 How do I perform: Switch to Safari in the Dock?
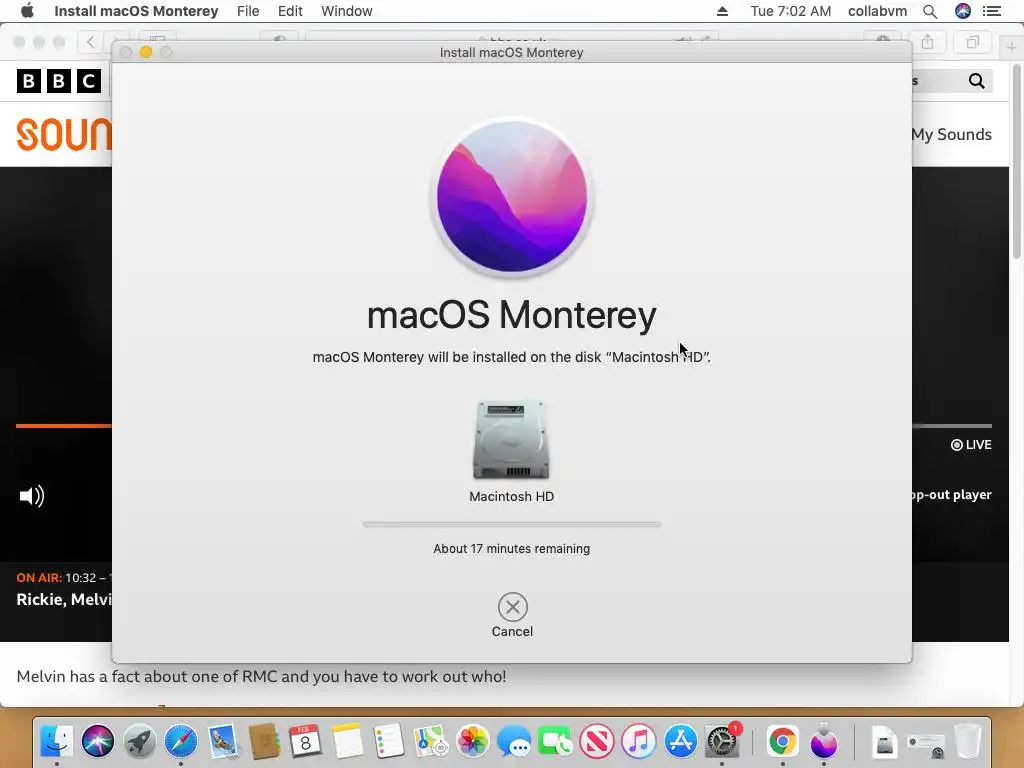pyautogui.click(x=181, y=741)
